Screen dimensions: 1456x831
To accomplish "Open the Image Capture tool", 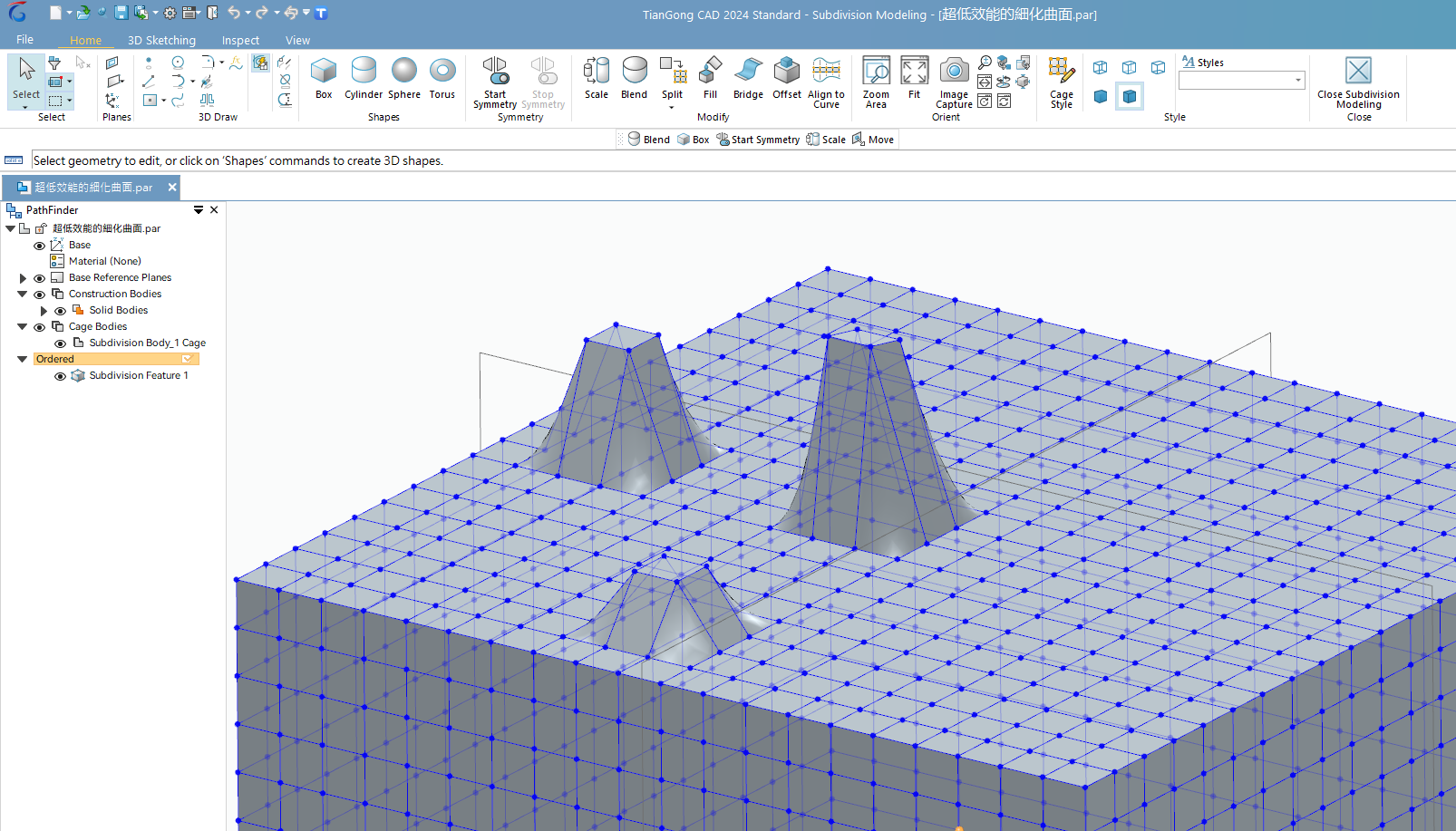I will [x=954, y=82].
